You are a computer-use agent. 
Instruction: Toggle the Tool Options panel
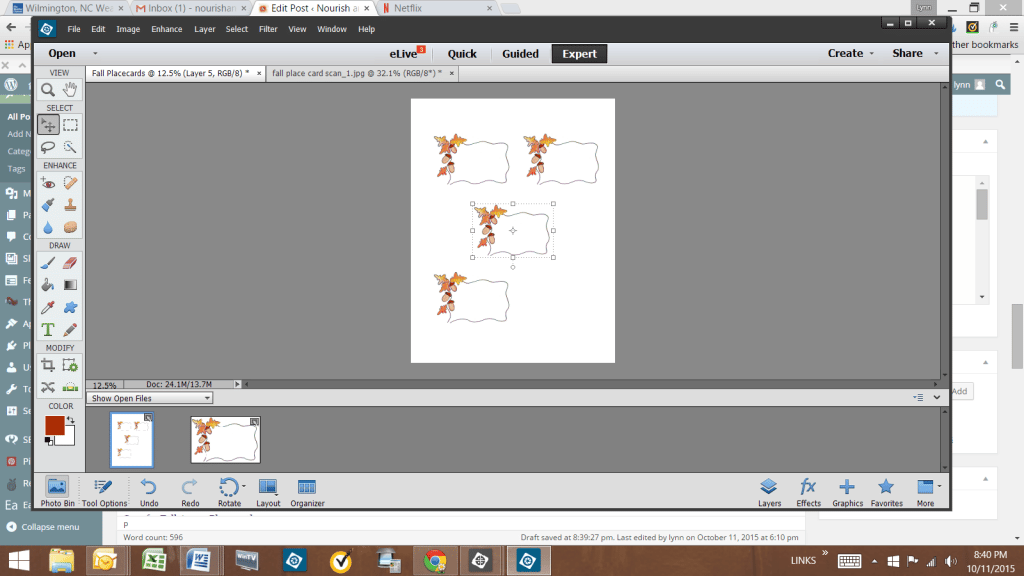click(x=104, y=488)
